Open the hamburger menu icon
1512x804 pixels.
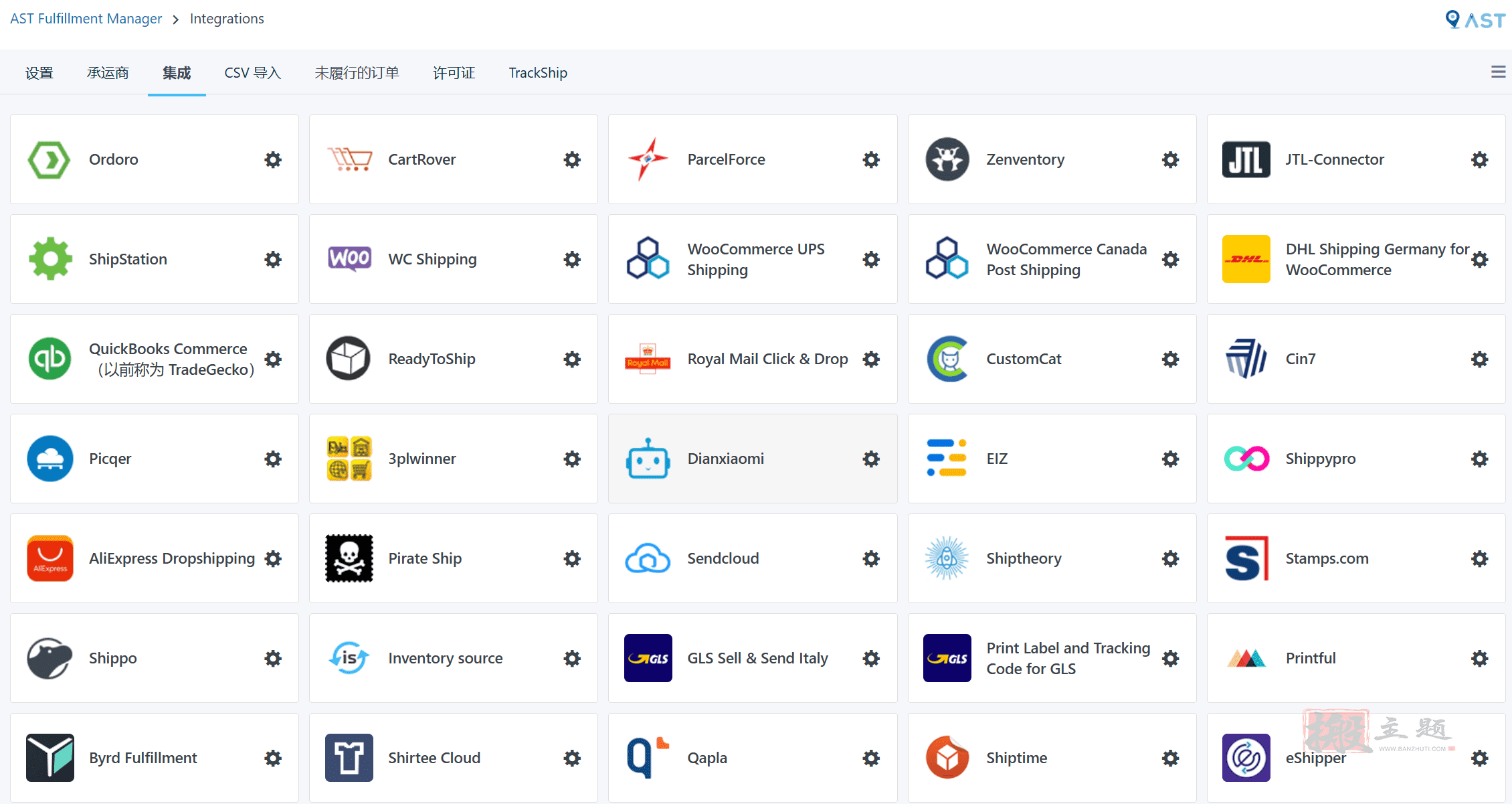(1499, 72)
